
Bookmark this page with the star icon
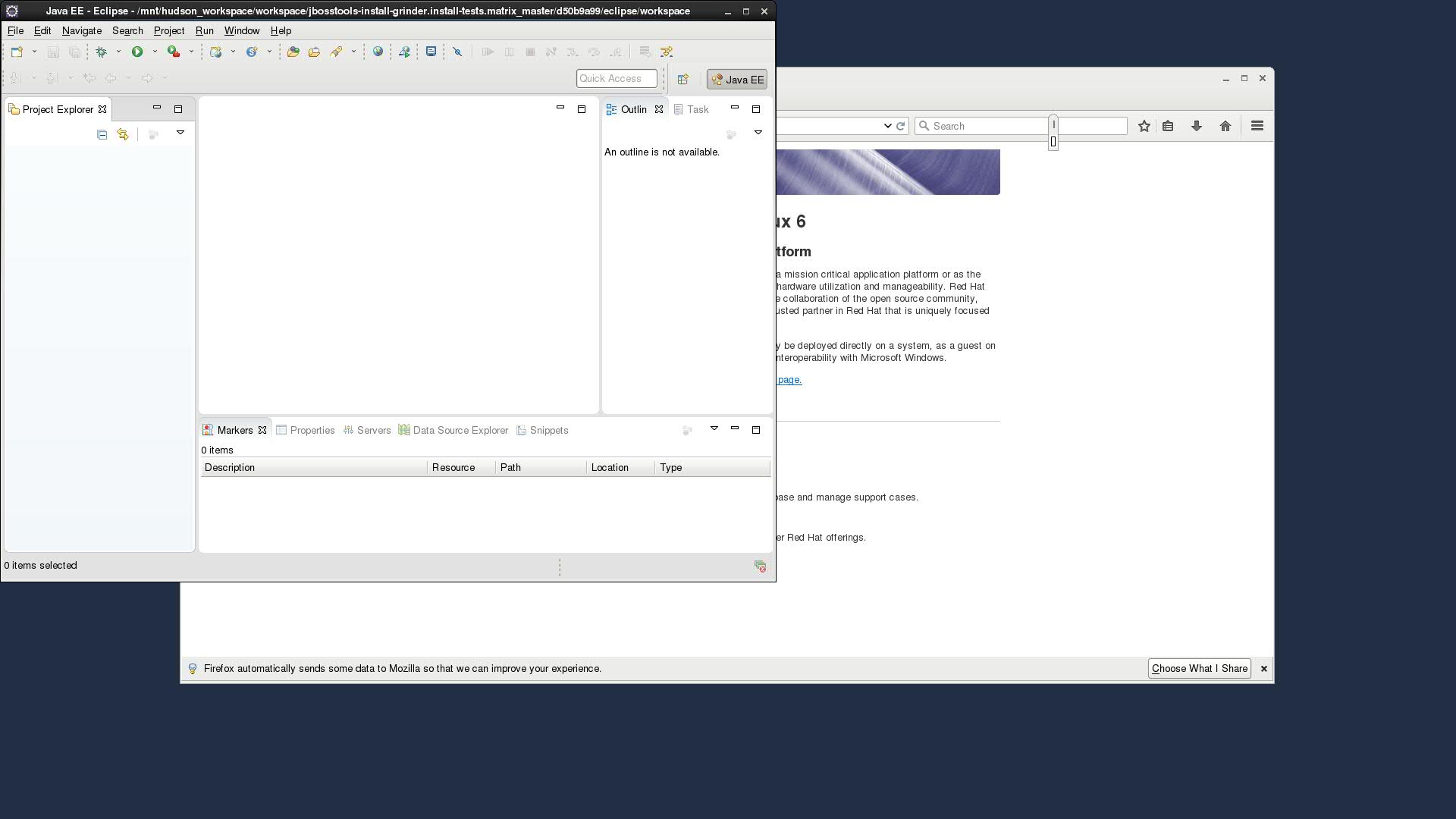(1144, 126)
